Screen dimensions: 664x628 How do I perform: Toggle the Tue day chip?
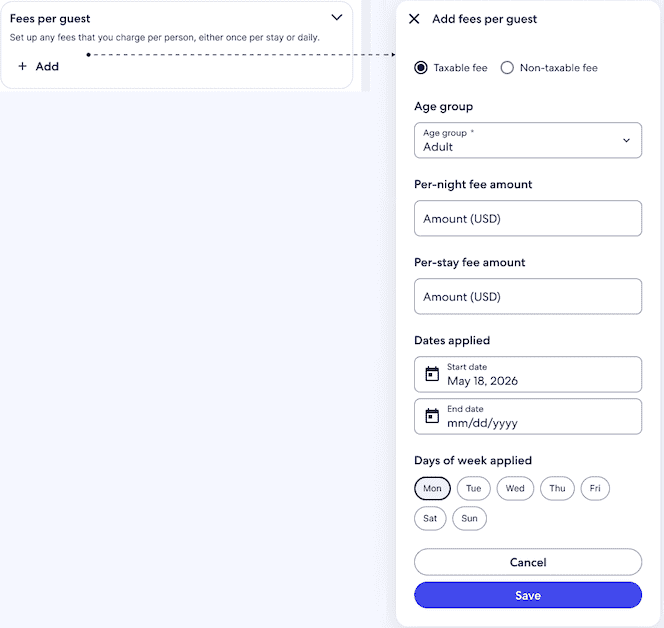(x=474, y=489)
